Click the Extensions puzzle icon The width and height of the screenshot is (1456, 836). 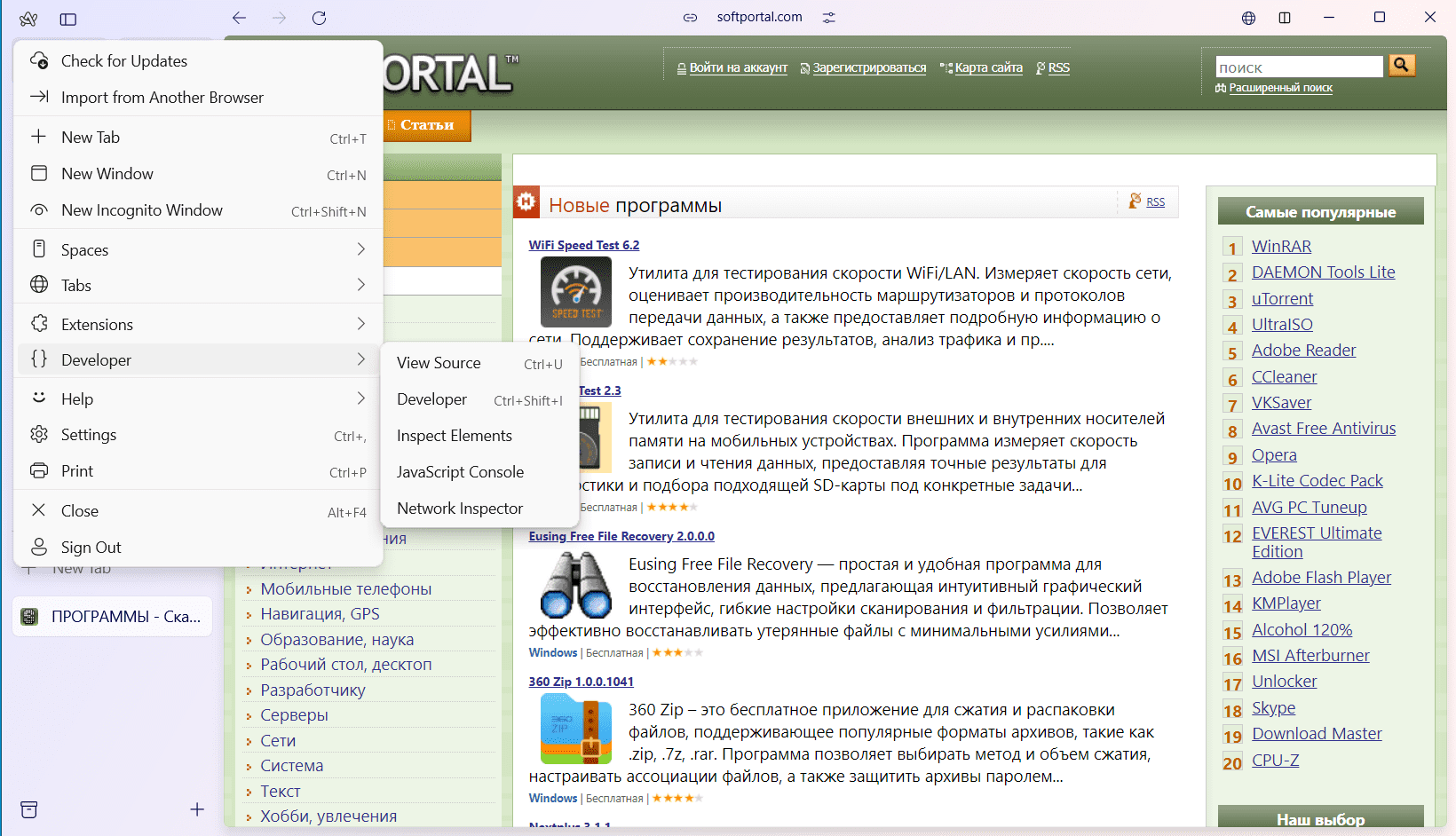click(39, 324)
